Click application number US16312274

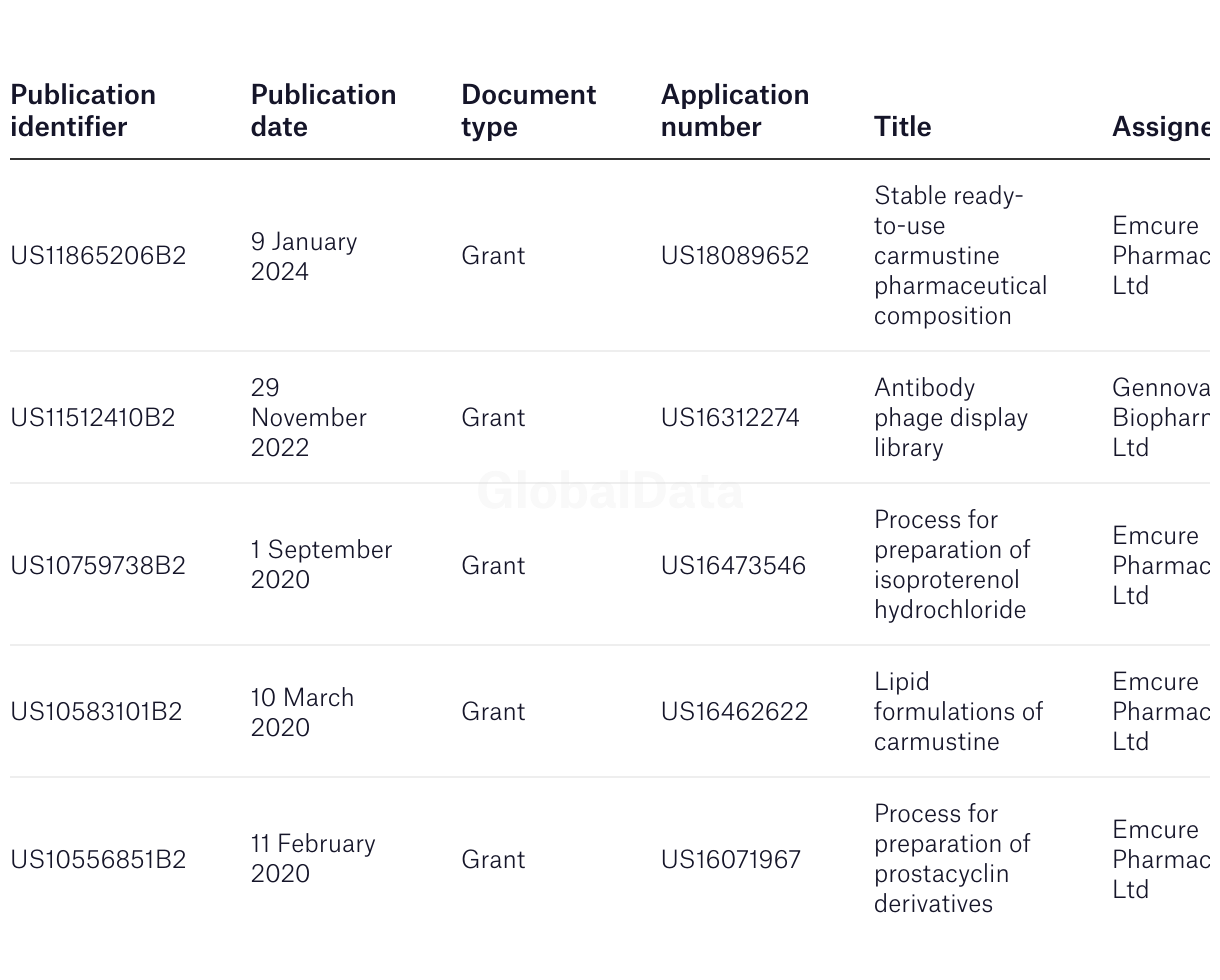(730, 418)
